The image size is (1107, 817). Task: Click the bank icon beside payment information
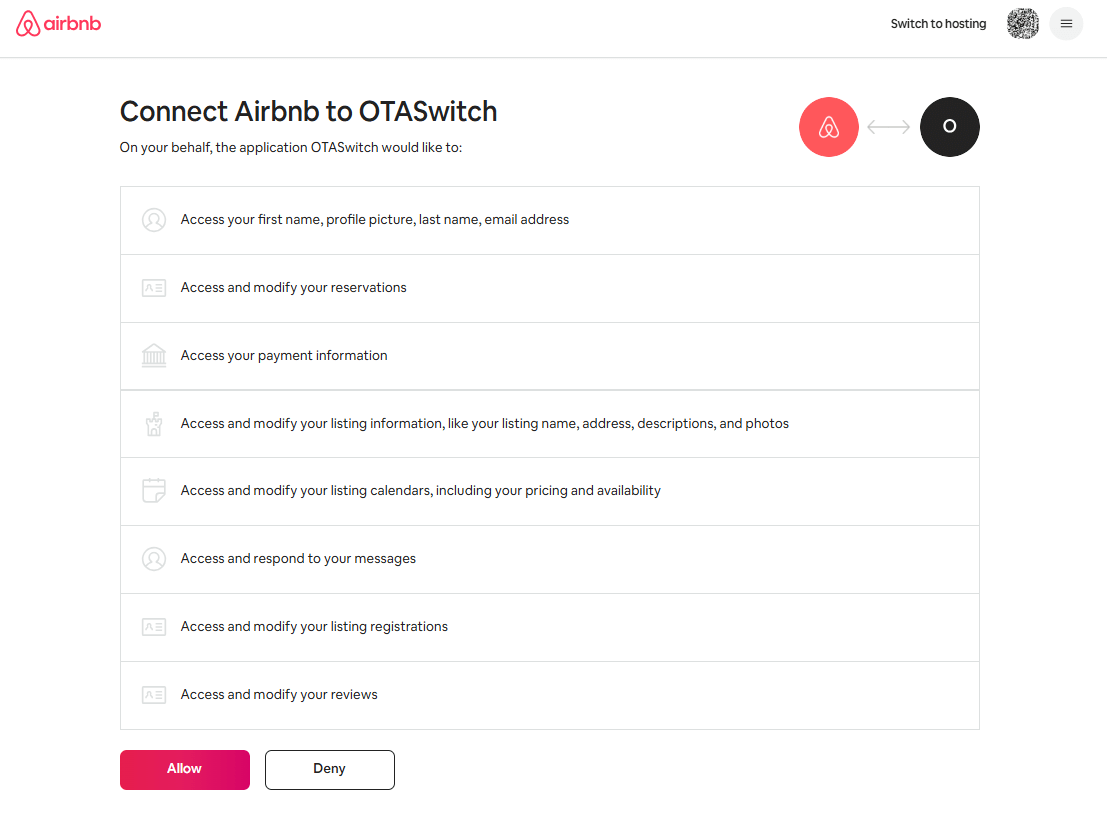pos(154,356)
